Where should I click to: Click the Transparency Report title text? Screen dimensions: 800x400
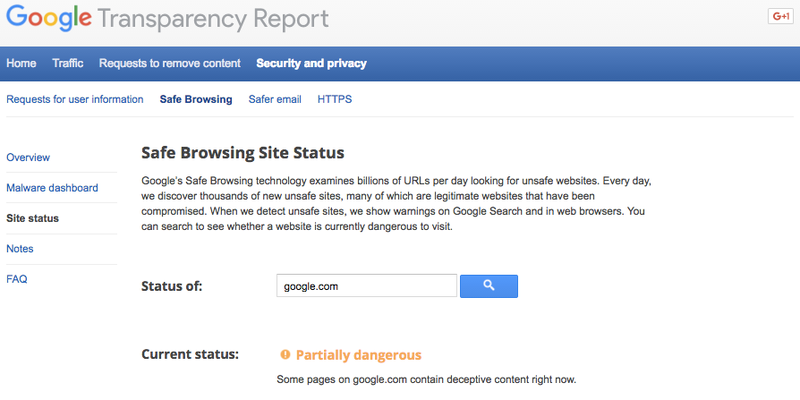(213, 20)
